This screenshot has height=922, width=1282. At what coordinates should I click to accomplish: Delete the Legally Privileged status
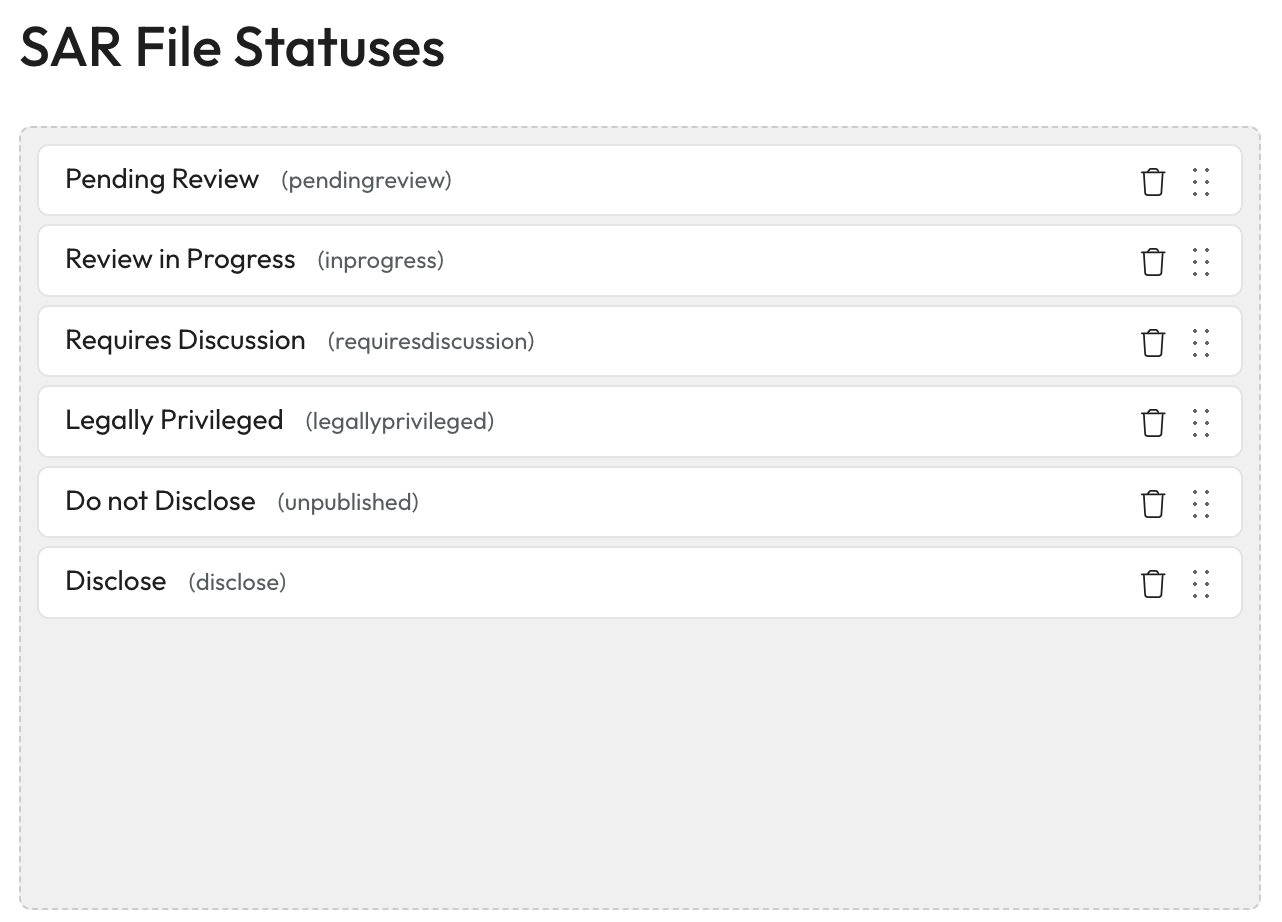(x=1153, y=423)
